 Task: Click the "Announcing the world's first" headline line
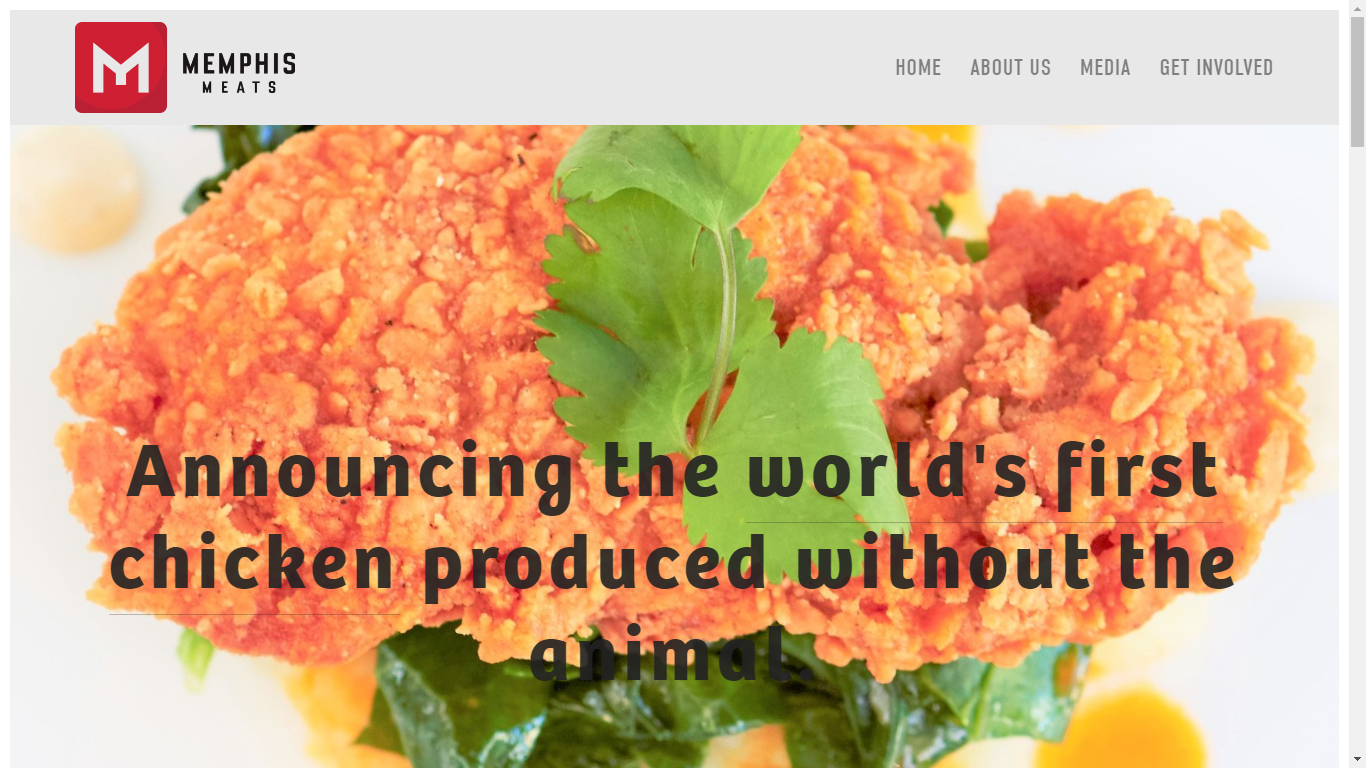point(673,470)
